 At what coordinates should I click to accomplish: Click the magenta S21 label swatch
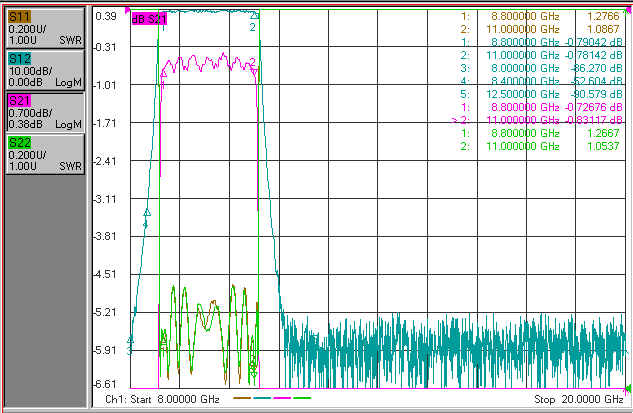19,101
